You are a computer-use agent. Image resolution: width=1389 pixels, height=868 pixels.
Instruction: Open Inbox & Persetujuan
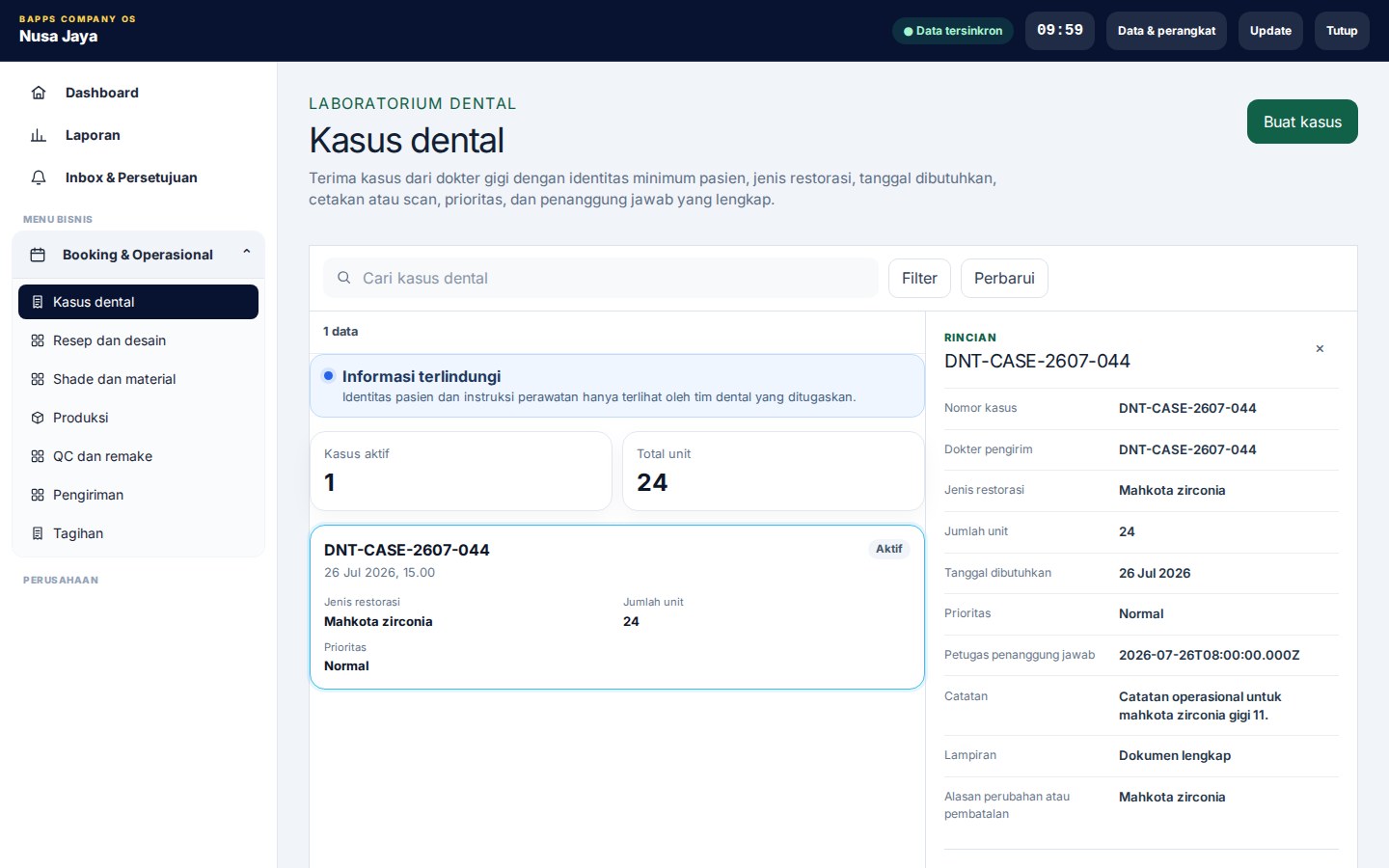[x=138, y=177]
